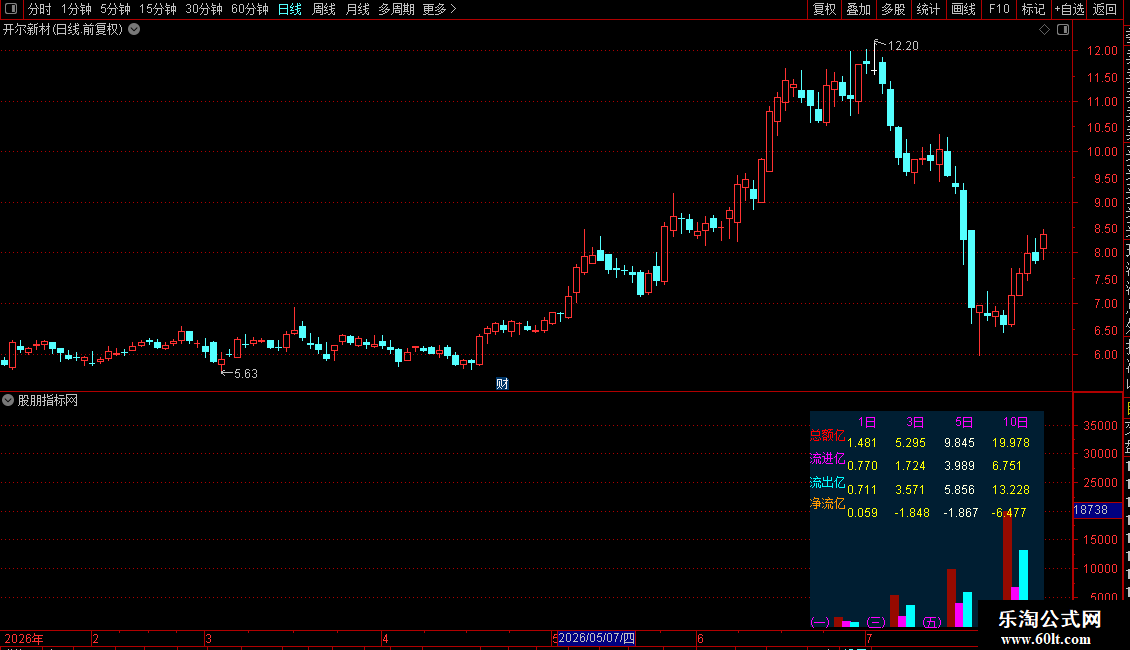Open the 统计 statistics tool
This screenshot has height=650, width=1130.
927,9
